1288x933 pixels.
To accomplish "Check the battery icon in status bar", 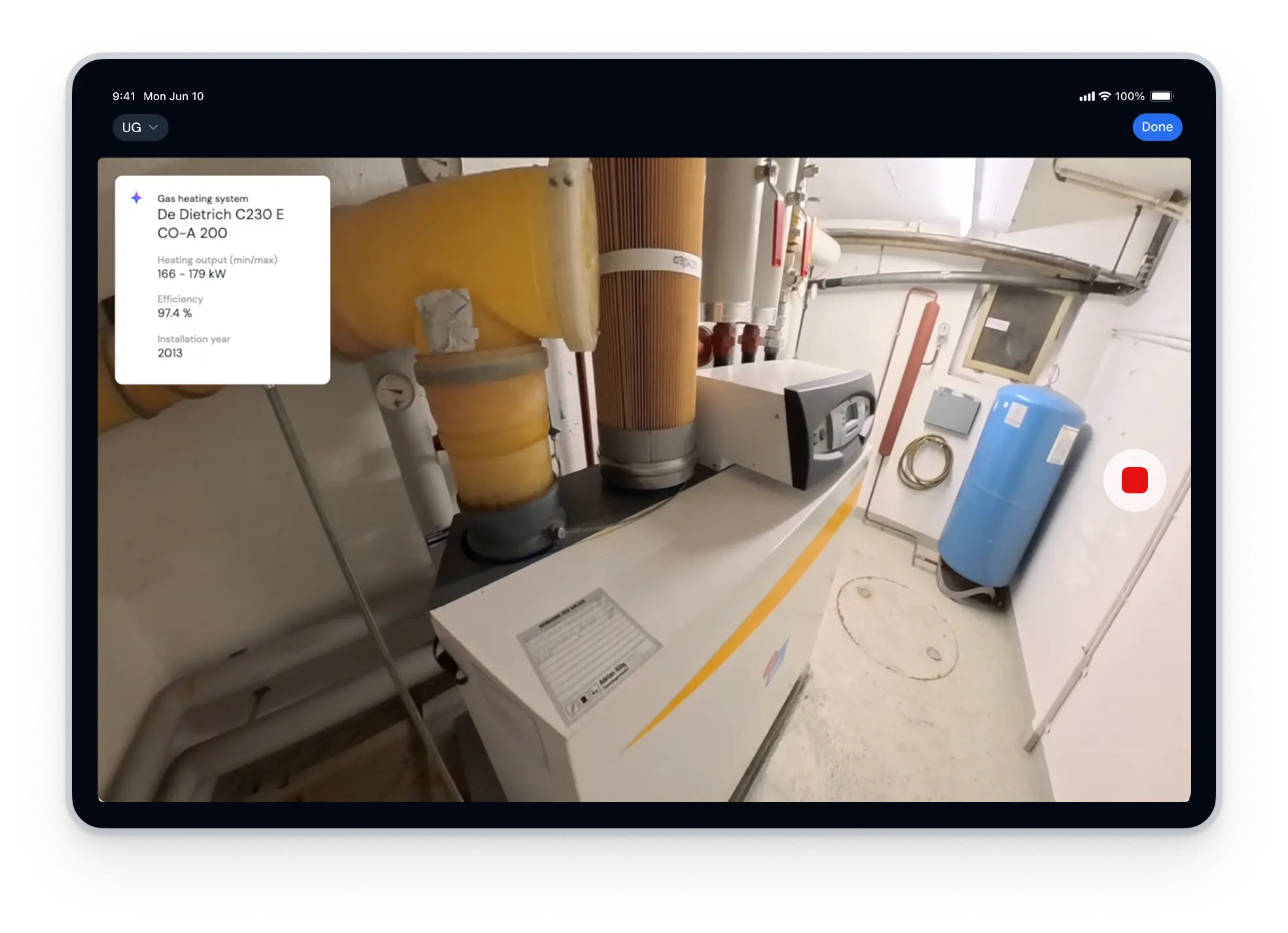I will point(1162,96).
